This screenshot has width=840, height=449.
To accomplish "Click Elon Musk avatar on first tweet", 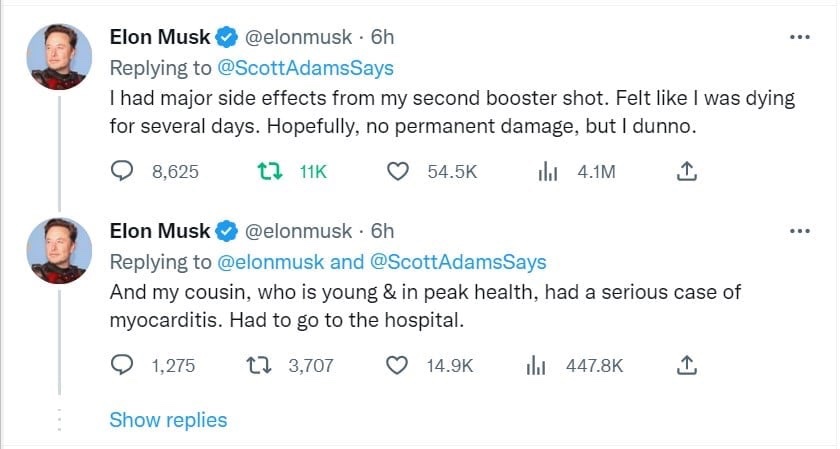I will (x=59, y=55).
